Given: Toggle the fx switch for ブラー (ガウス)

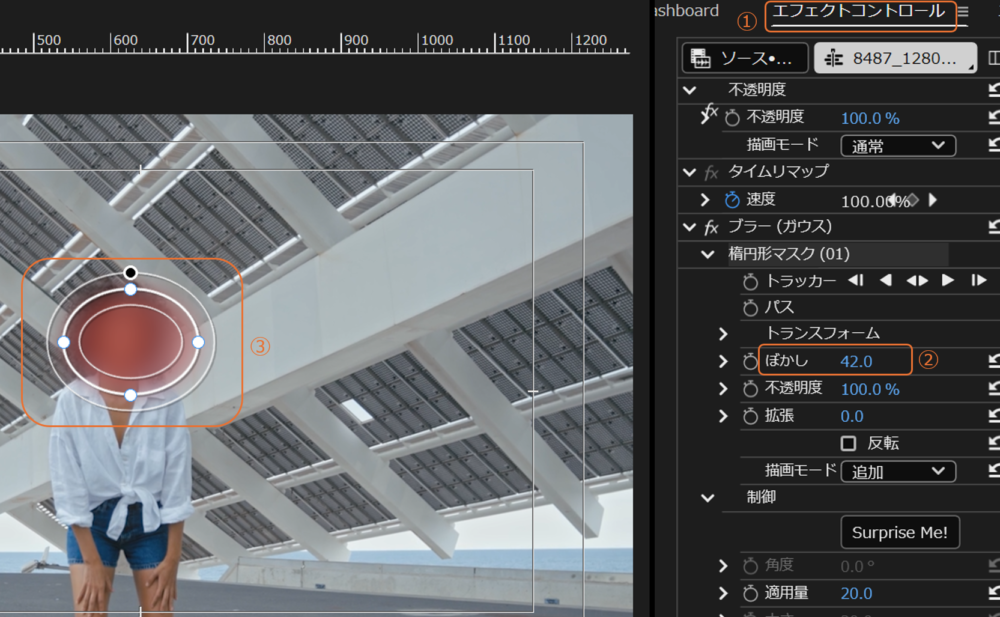Looking at the screenshot, I should 711,227.
